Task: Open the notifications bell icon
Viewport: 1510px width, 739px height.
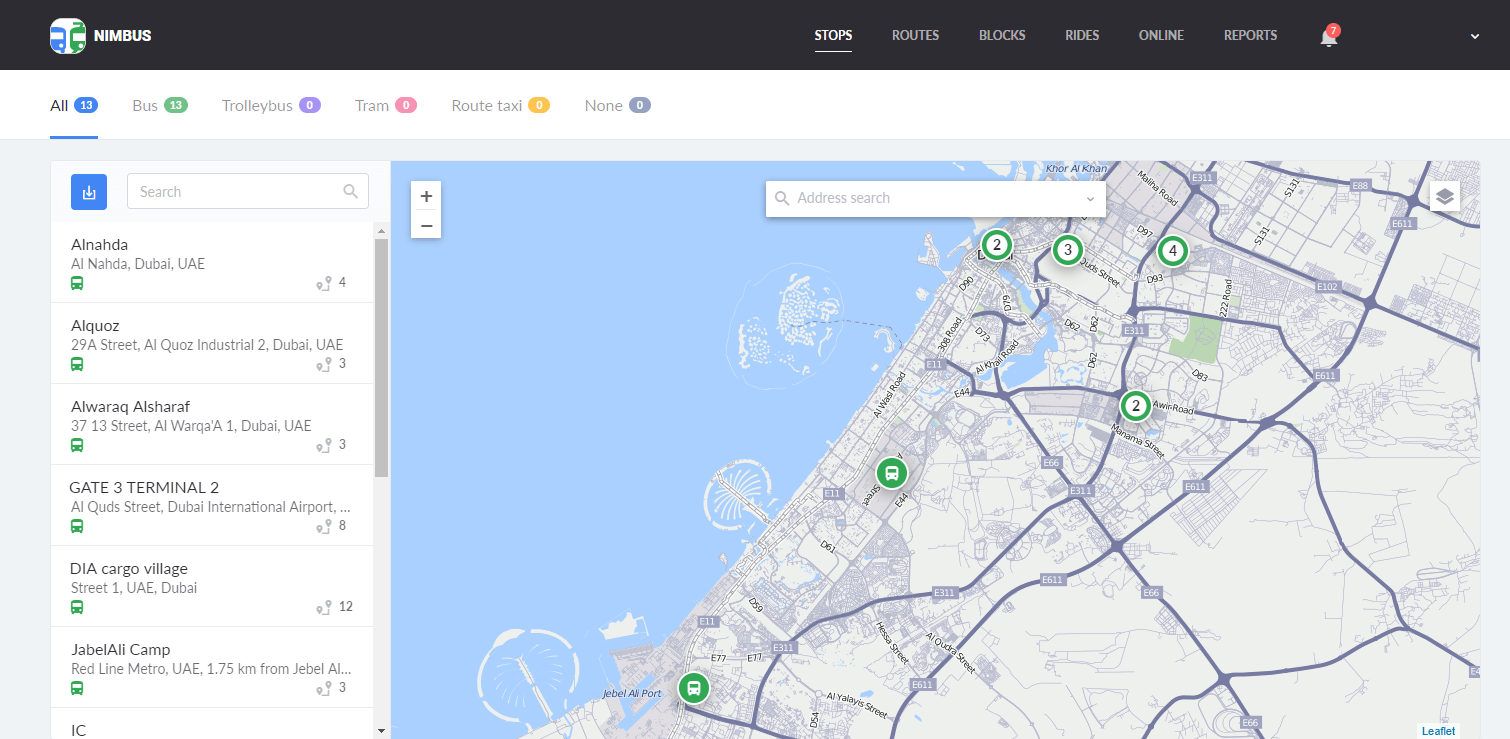Action: (1328, 37)
